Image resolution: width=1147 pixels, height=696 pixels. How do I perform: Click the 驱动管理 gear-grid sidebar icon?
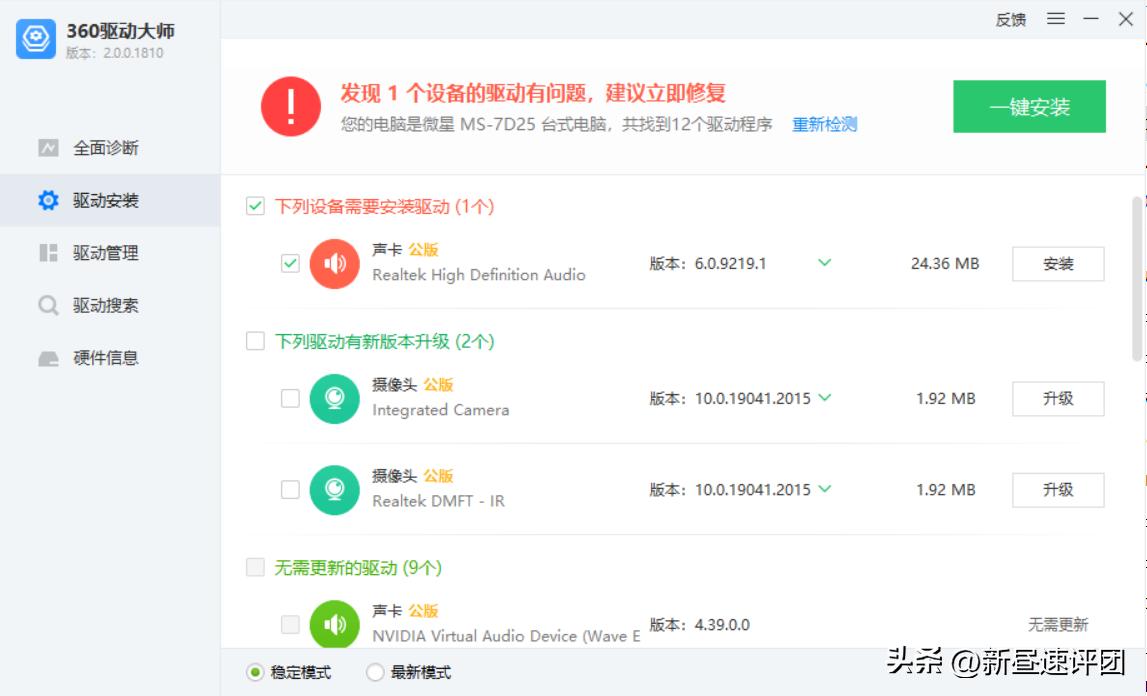pos(46,252)
